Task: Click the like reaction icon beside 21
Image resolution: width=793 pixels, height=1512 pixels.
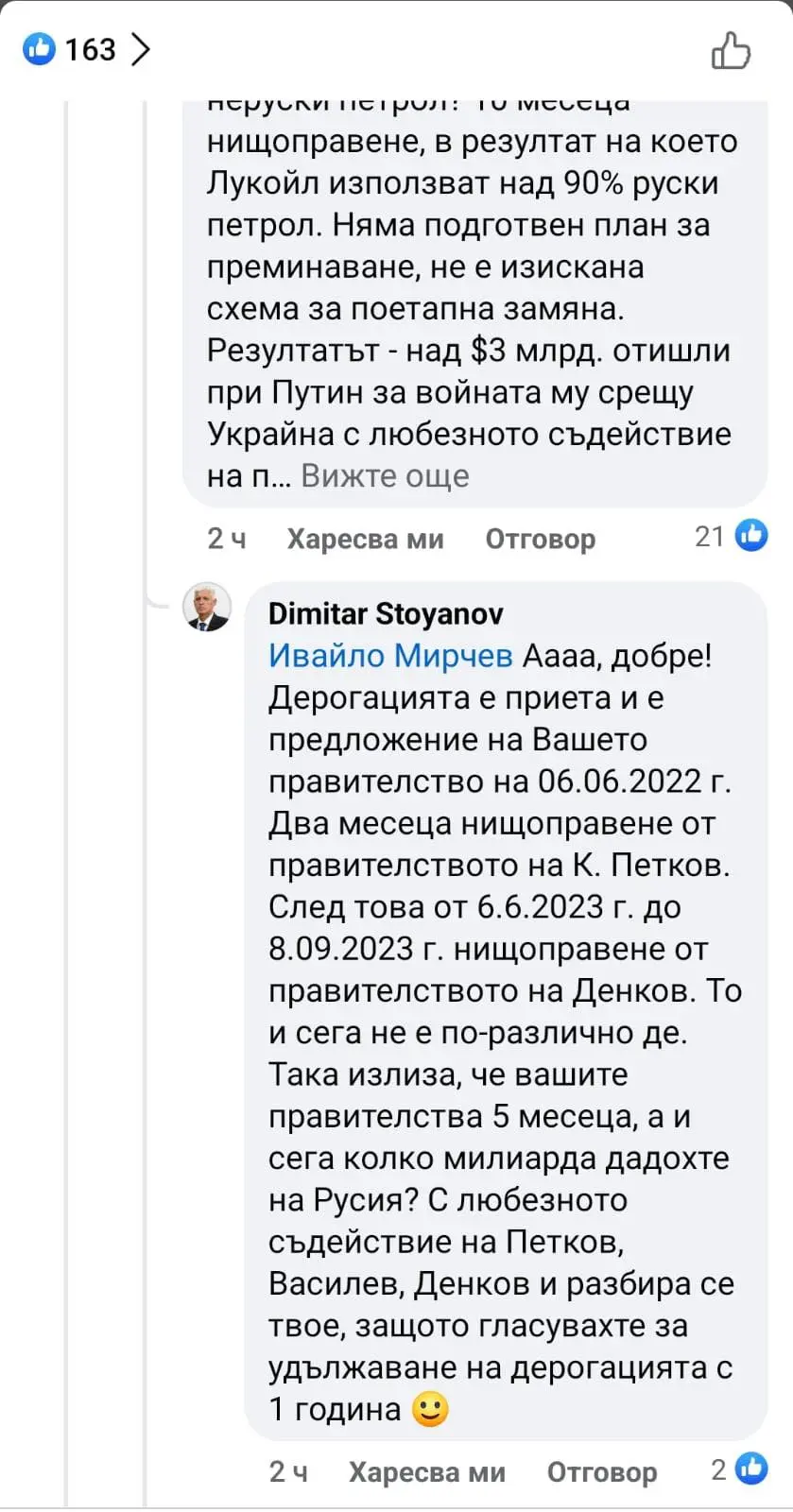Action: [752, 536]
